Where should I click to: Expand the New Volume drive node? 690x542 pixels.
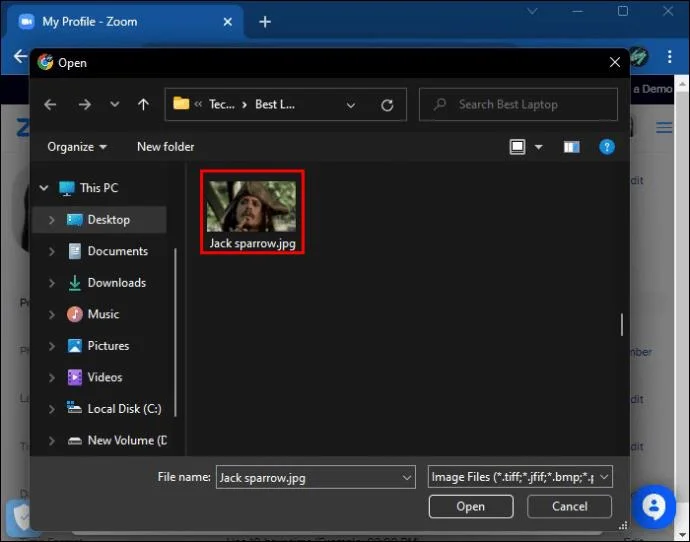pyautogui.click(x=51, y=440)
